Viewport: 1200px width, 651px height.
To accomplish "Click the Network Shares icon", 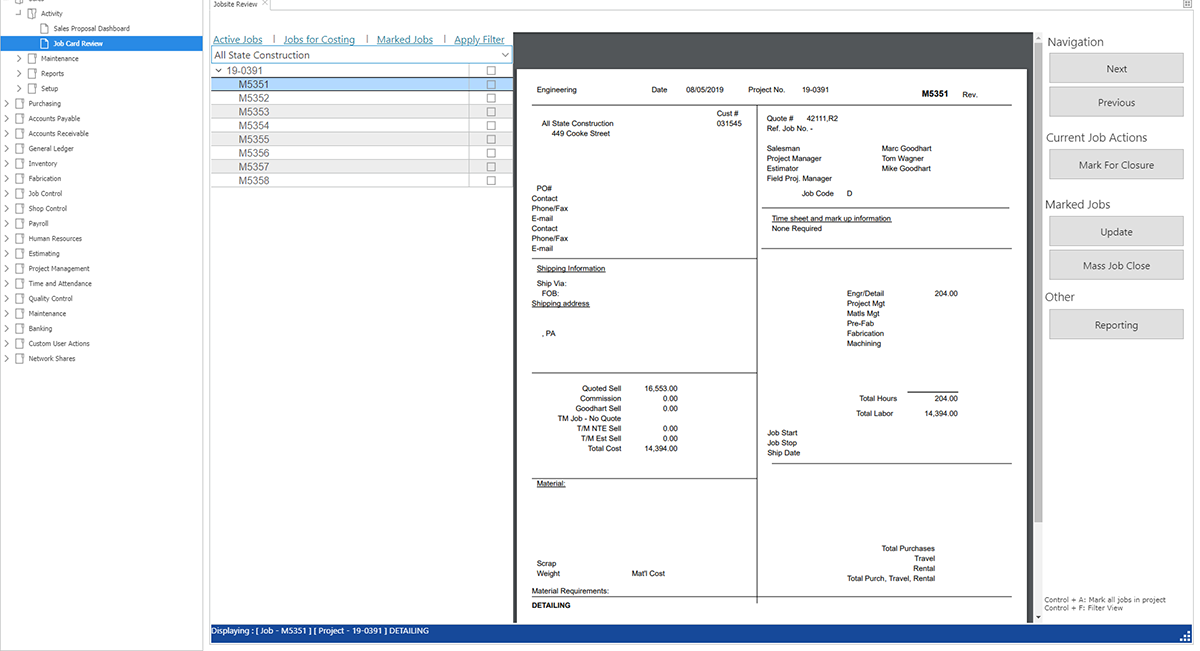I will click(x=20, y=359).
